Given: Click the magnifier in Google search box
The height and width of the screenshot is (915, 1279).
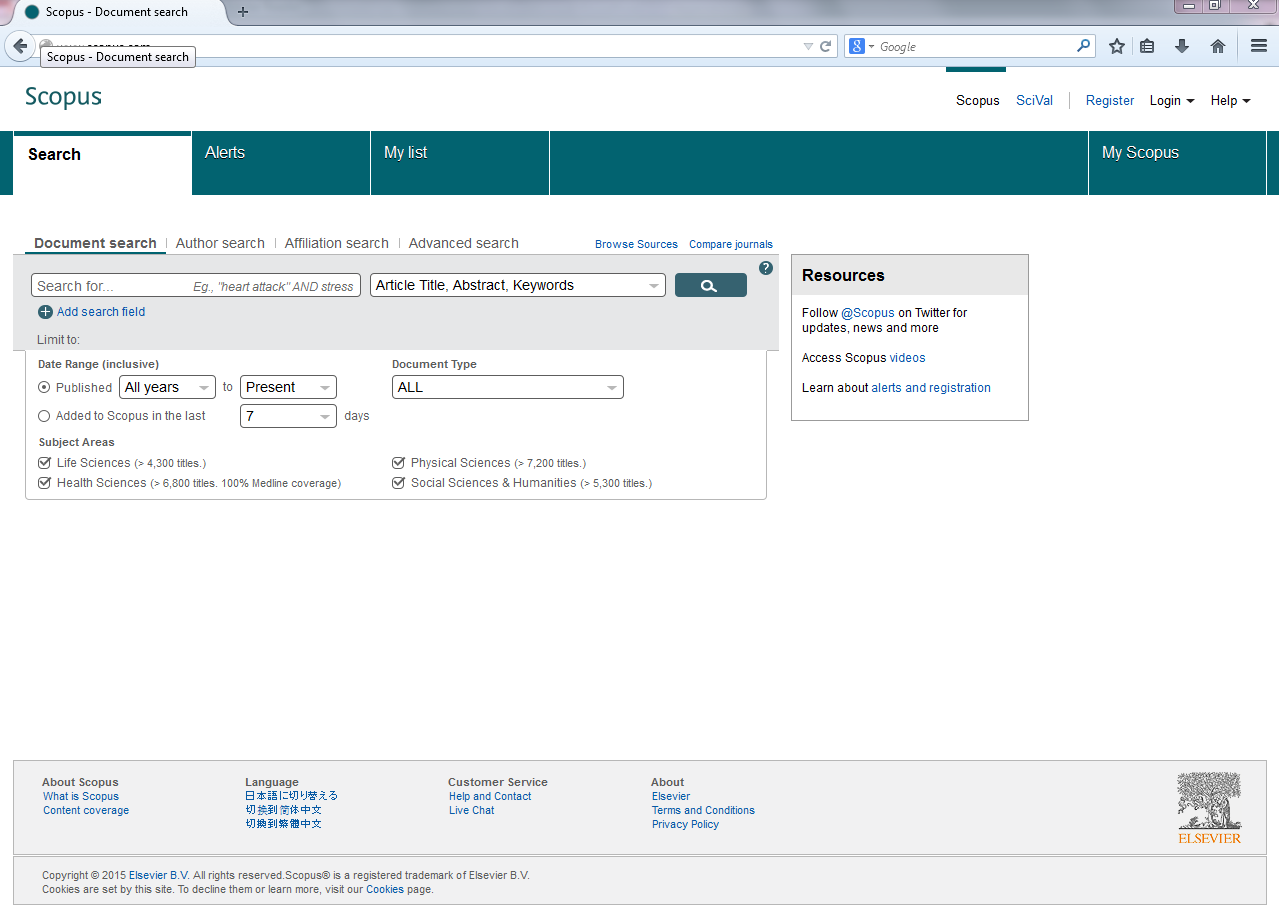Looking at the screenshot, I should pos(1083,46).
